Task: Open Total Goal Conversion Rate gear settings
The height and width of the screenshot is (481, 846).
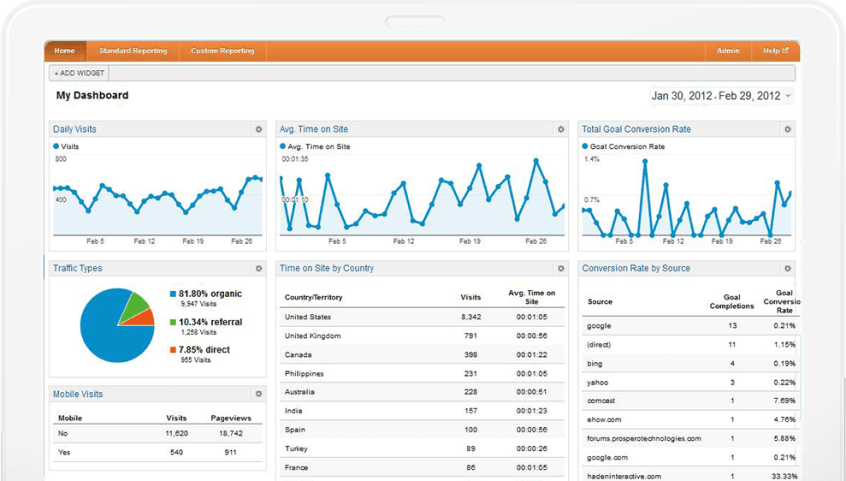Action: pos(788,129)
